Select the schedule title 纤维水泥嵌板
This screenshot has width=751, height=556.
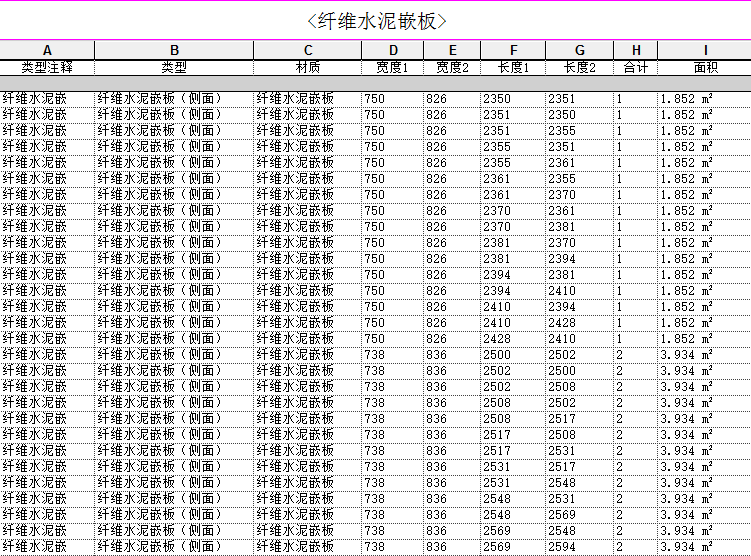376,21
